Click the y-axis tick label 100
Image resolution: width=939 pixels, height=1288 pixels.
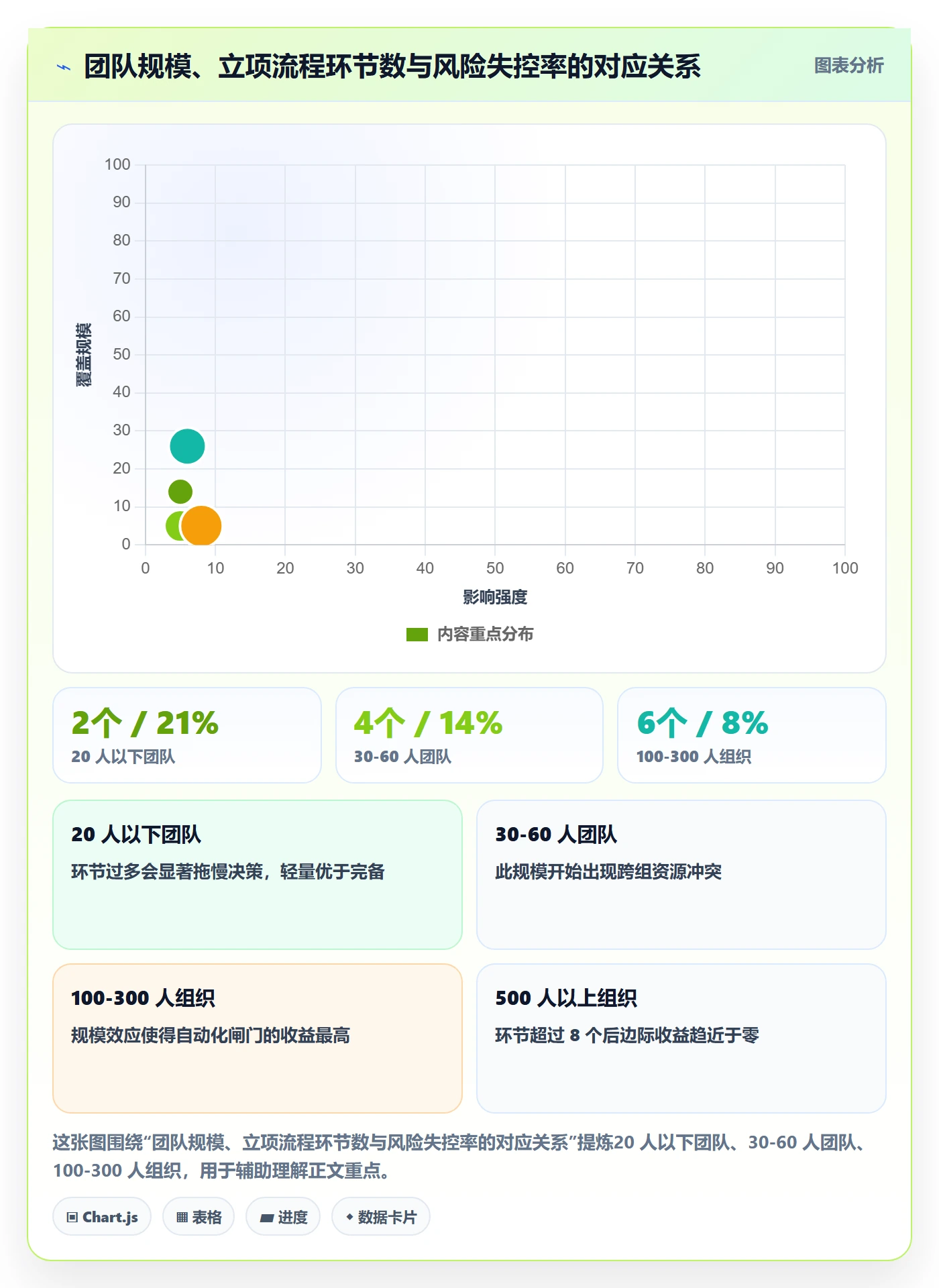pos(117,164)
